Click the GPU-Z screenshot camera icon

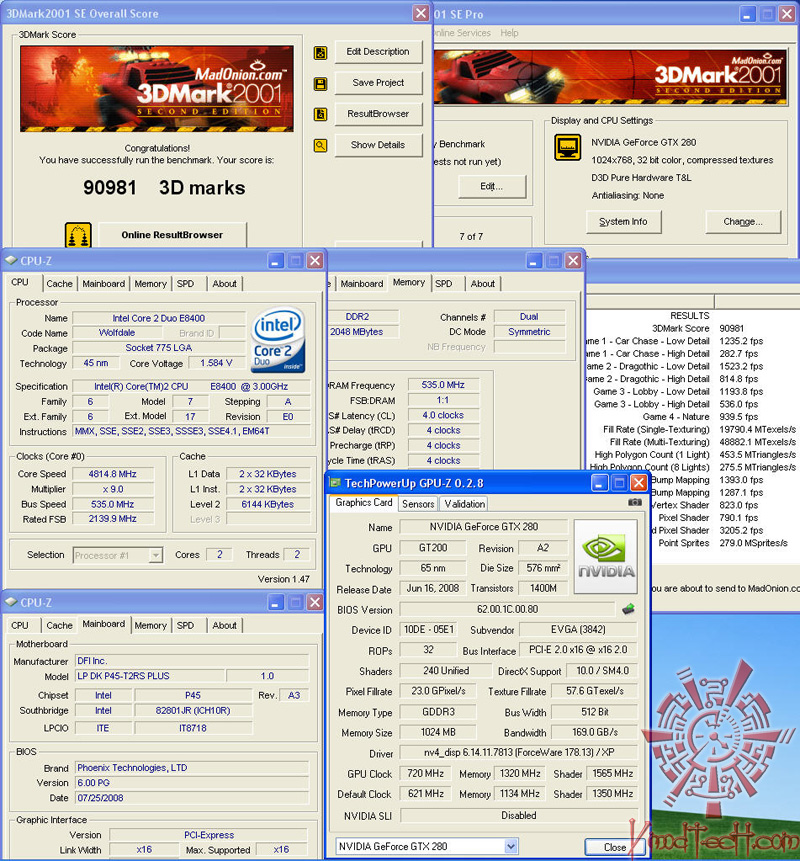(635, 502)
